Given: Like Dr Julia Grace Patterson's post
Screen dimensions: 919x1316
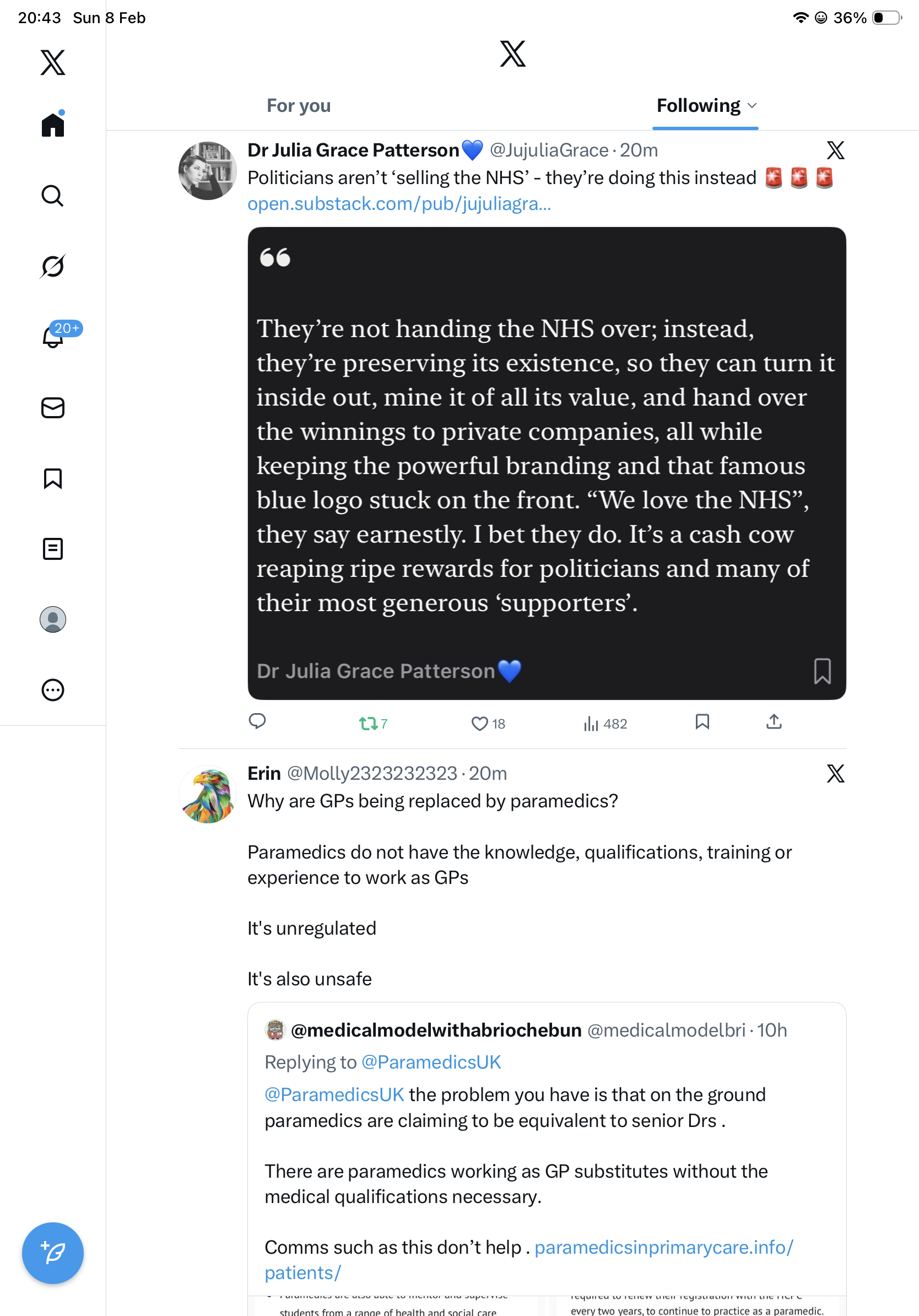Looking at the screenshot, I should pyautogui.click(x=479, y=724).
